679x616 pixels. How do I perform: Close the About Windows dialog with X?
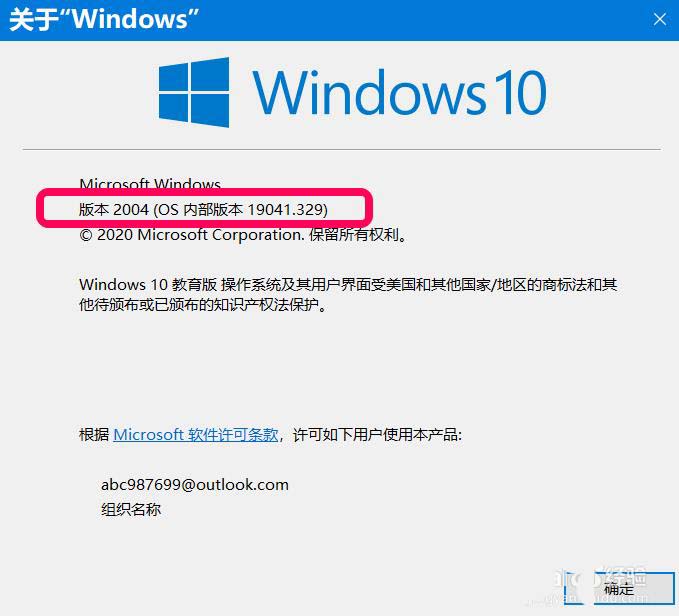point(660,19)
